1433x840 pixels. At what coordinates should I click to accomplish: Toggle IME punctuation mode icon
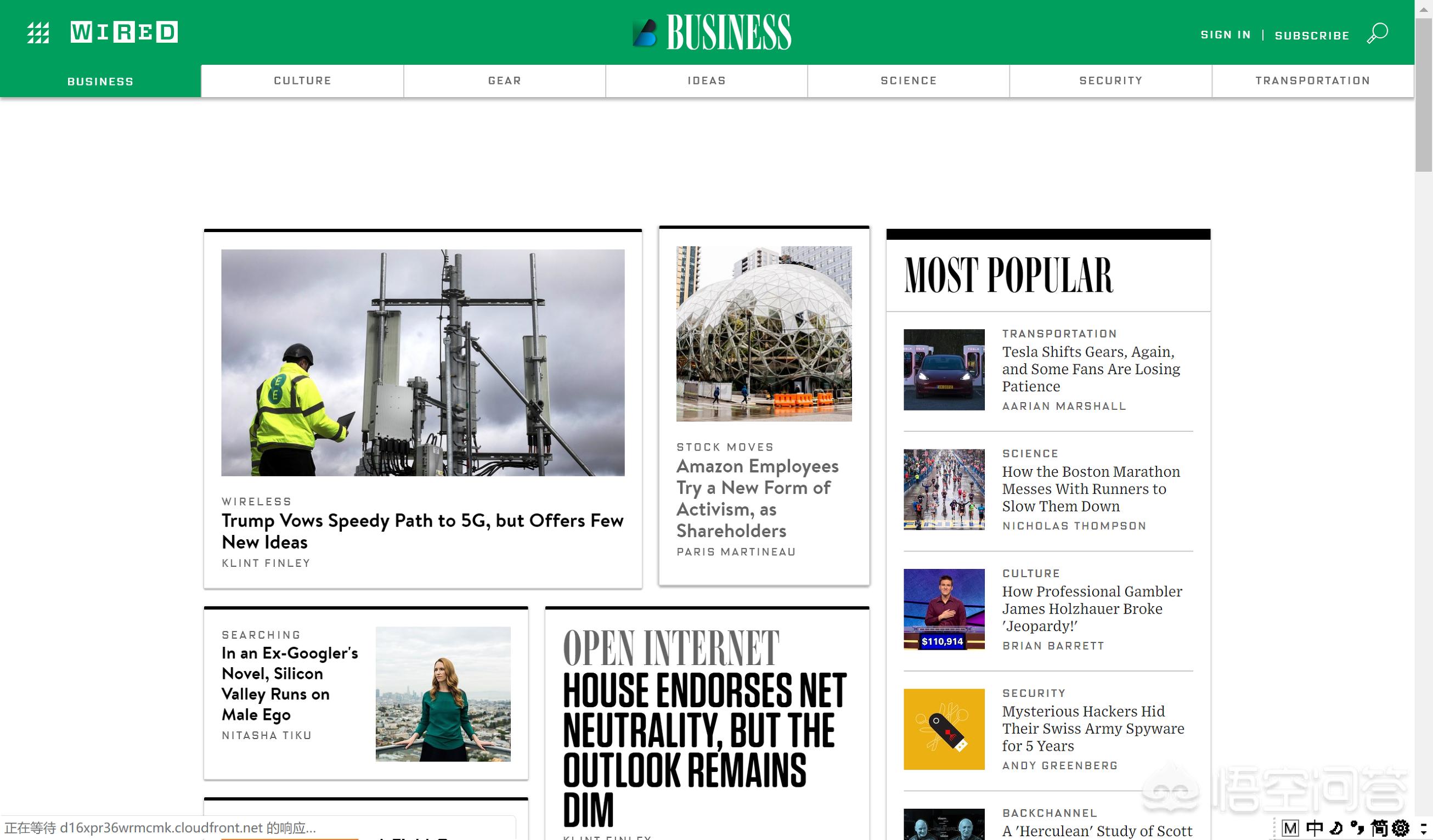point(1357,827)
